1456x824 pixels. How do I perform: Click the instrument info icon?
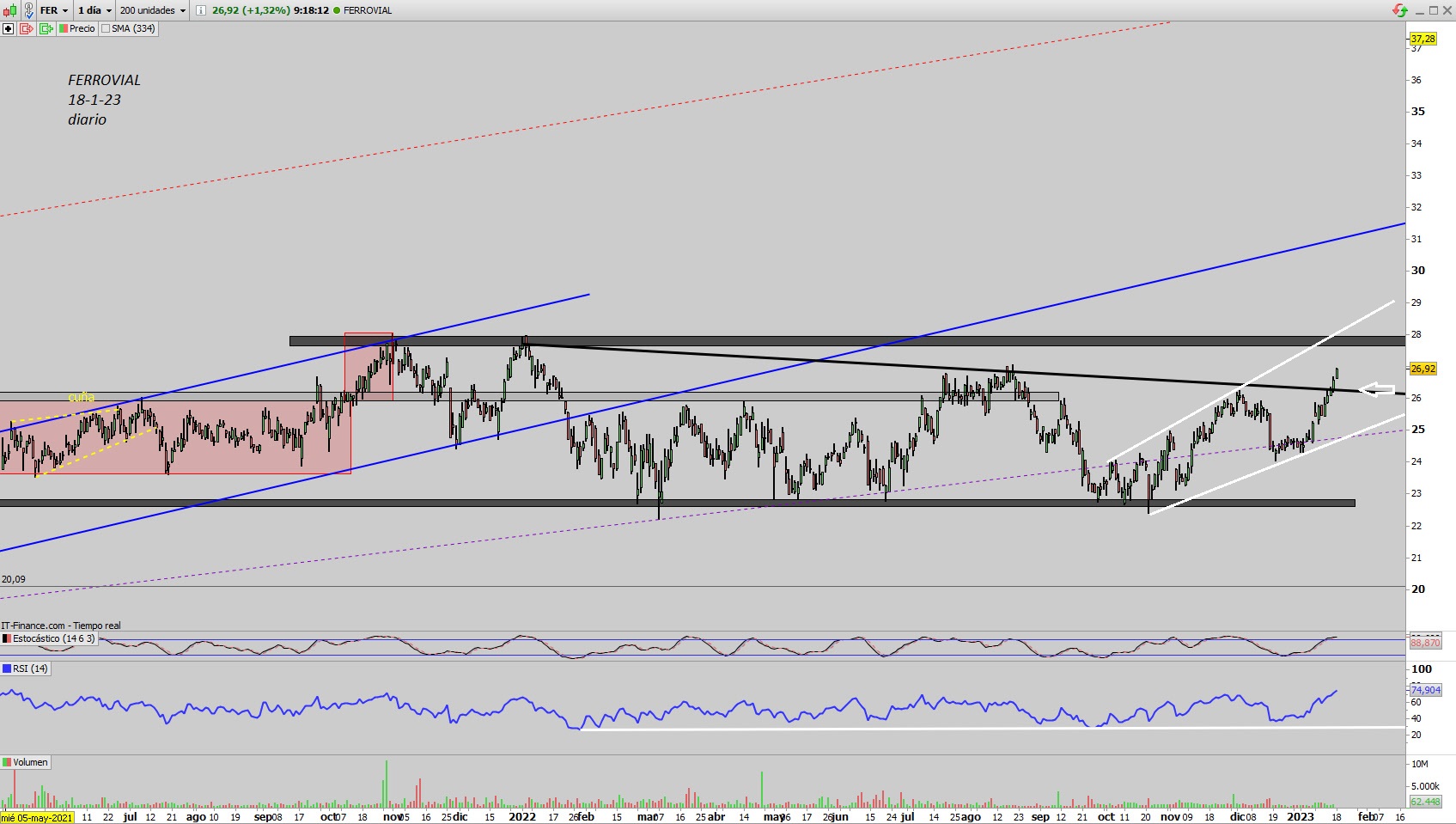click(200, 10)
